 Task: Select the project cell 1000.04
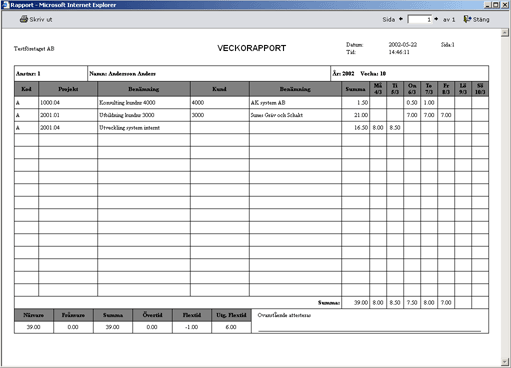[68, 103]
